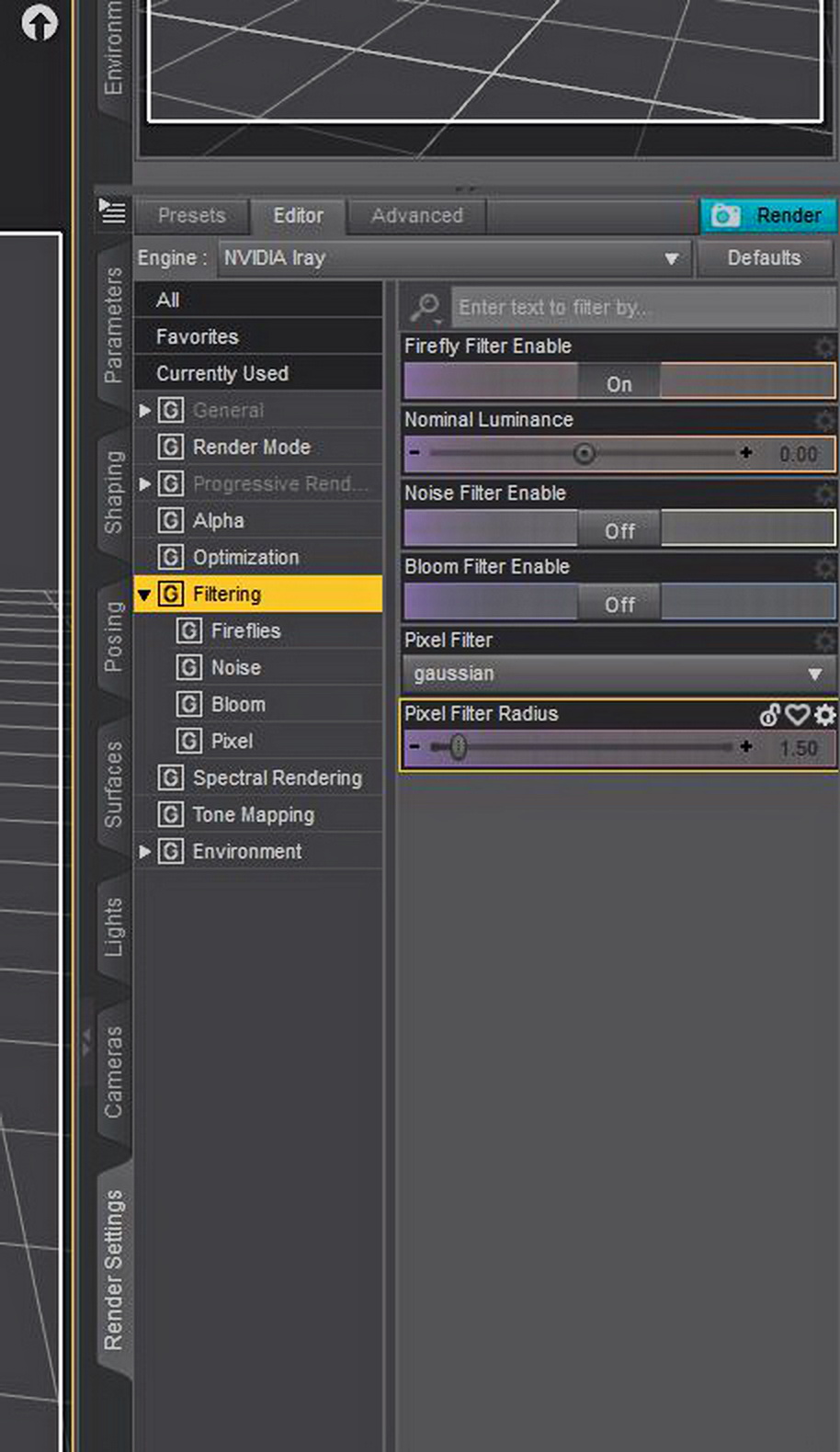Expand the General group arrow
Viewport: 840px width, 1452px height.
coord(144,410)
